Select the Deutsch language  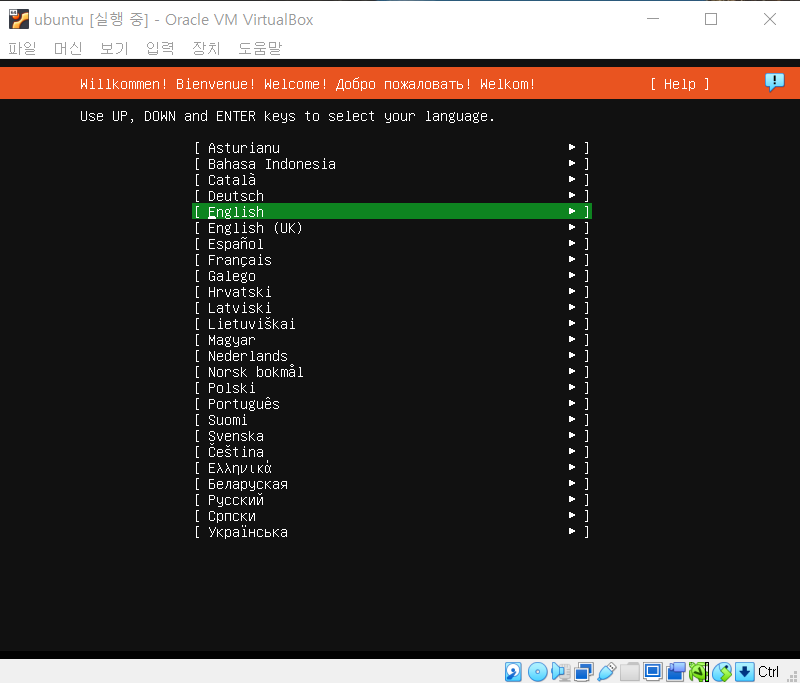392,196
